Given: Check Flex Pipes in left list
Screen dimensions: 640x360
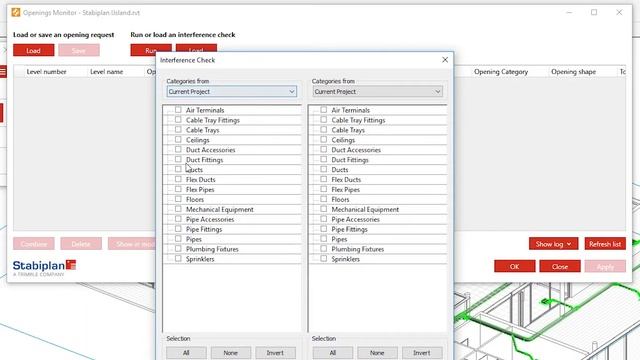Looking at the screenshot, I should tap(178, 189).
